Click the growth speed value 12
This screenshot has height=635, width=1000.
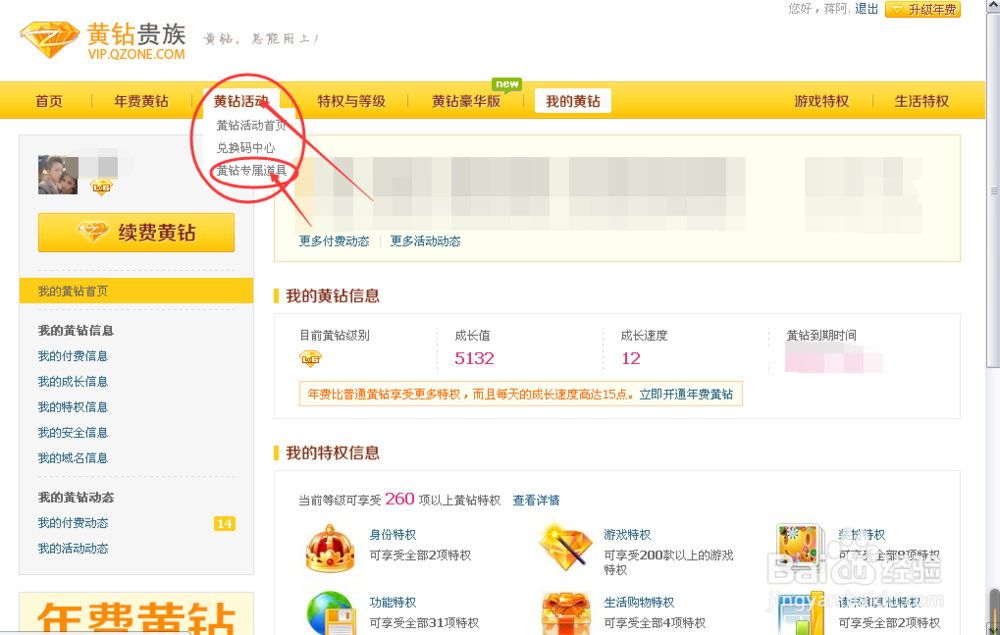point(631,358)
